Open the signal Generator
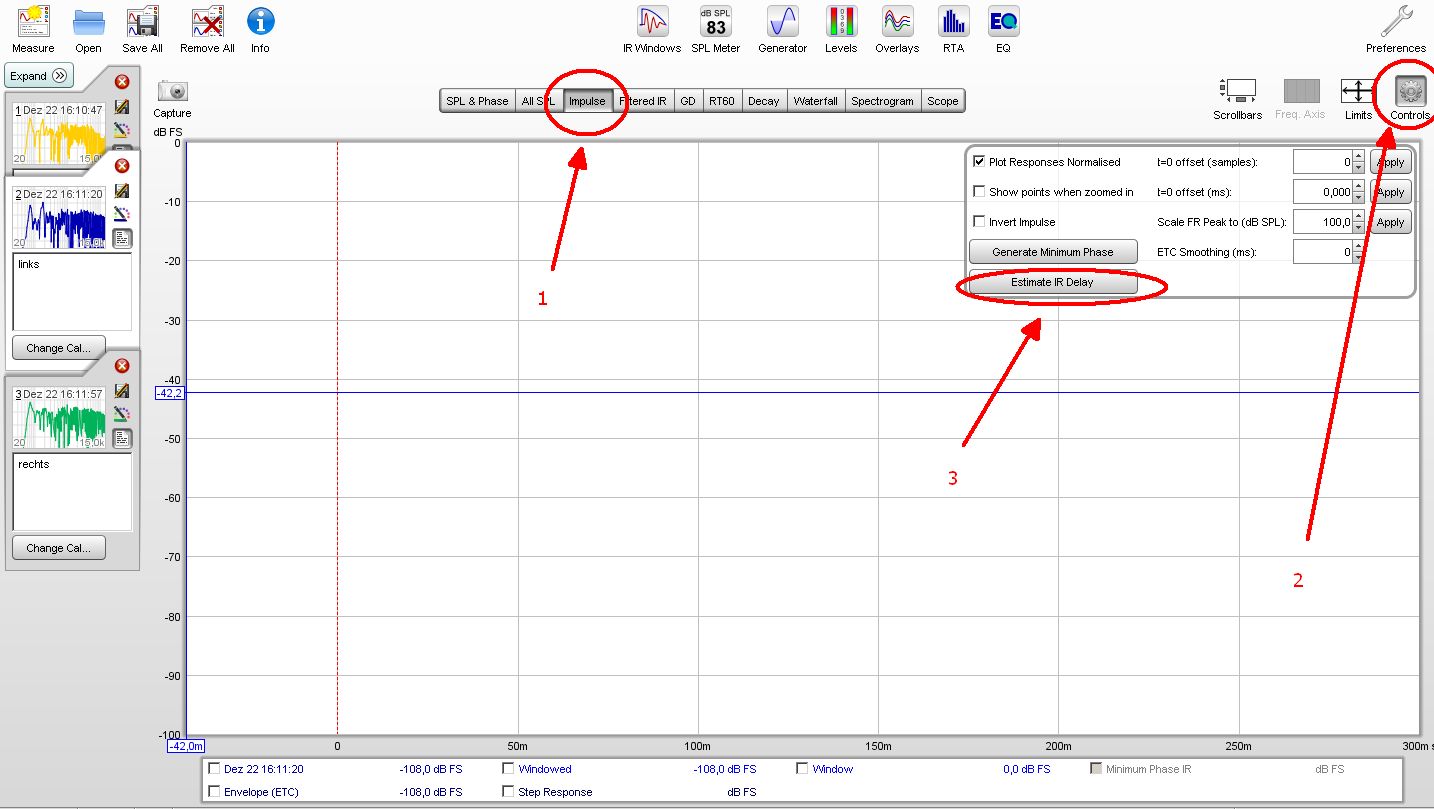This screenshot has height=809, width=1434. [x=782, y=29]
